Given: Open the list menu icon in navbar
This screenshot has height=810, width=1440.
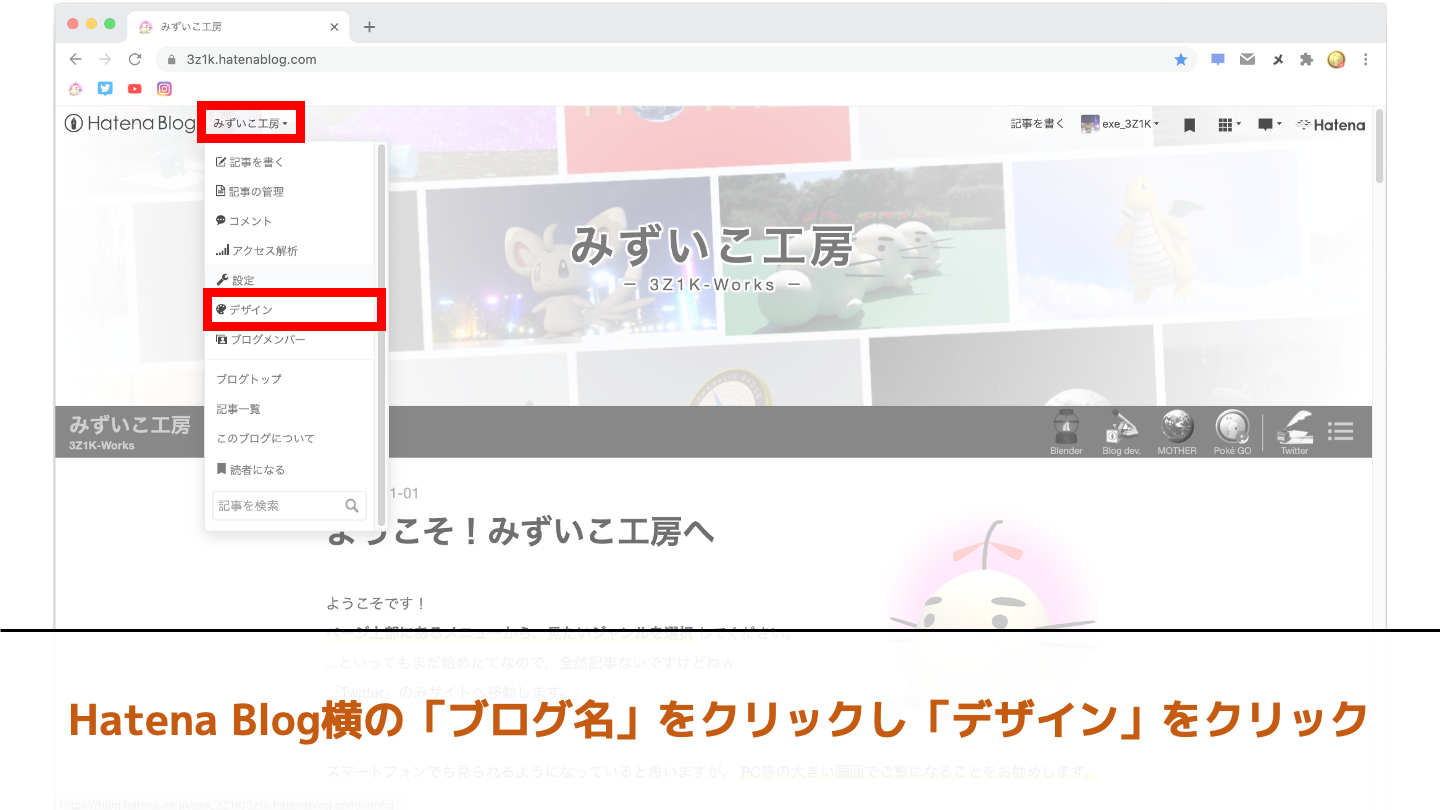Looking at the screenshot, I should [x=1340, y=431].
